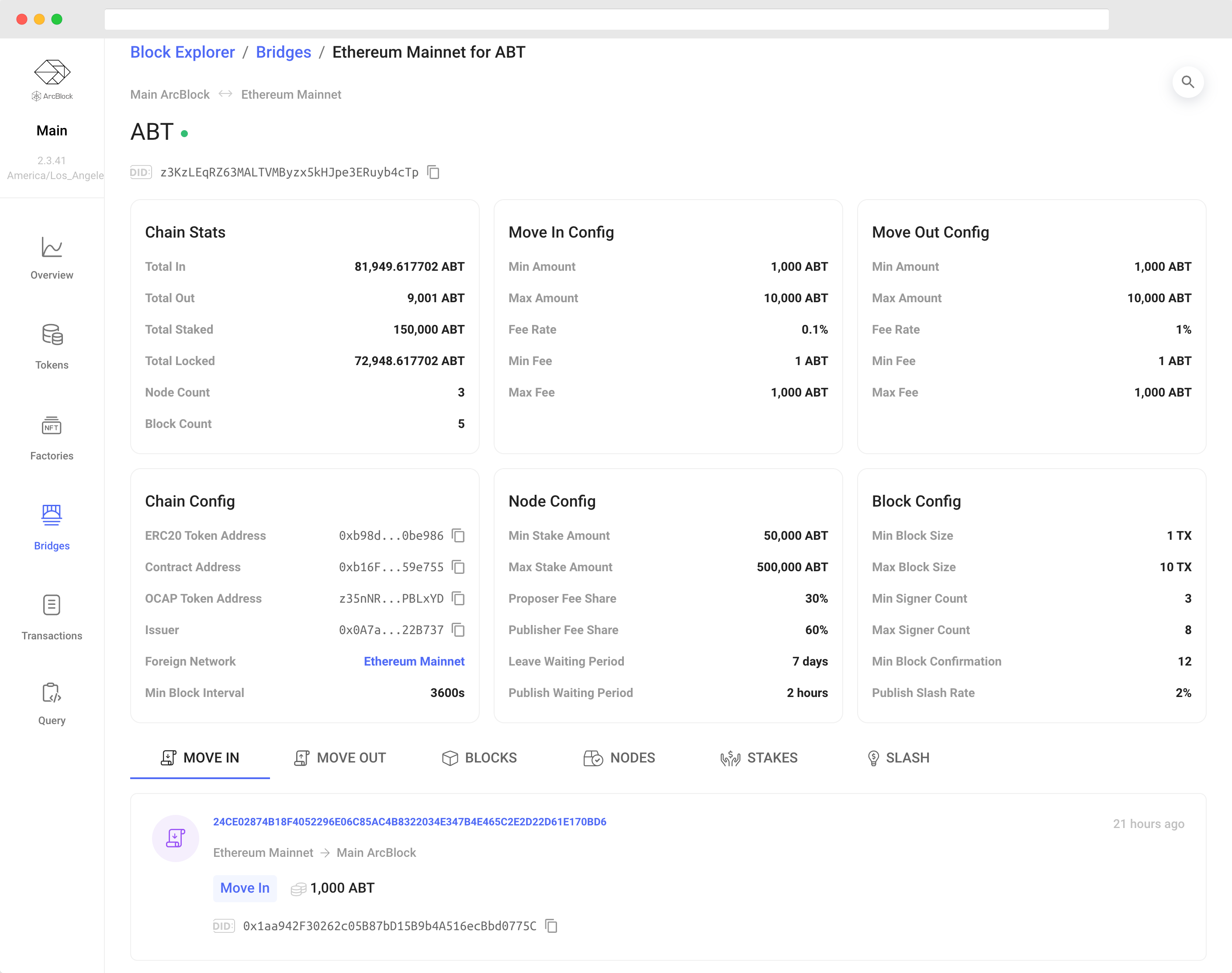Open Transactions in the sidebar
Screen dimensions: 1232x973
(52, 618)
